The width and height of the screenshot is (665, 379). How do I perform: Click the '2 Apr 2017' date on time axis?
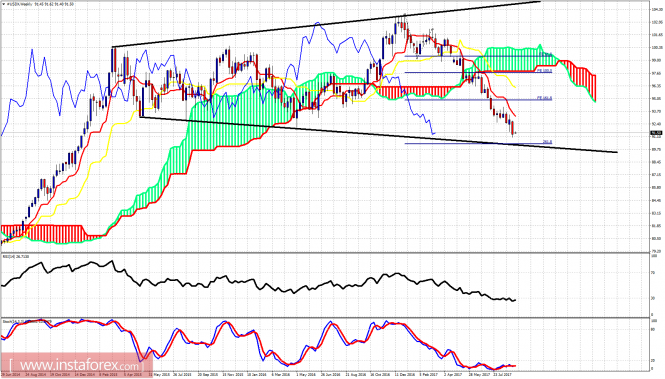click(x=453, y=375)
